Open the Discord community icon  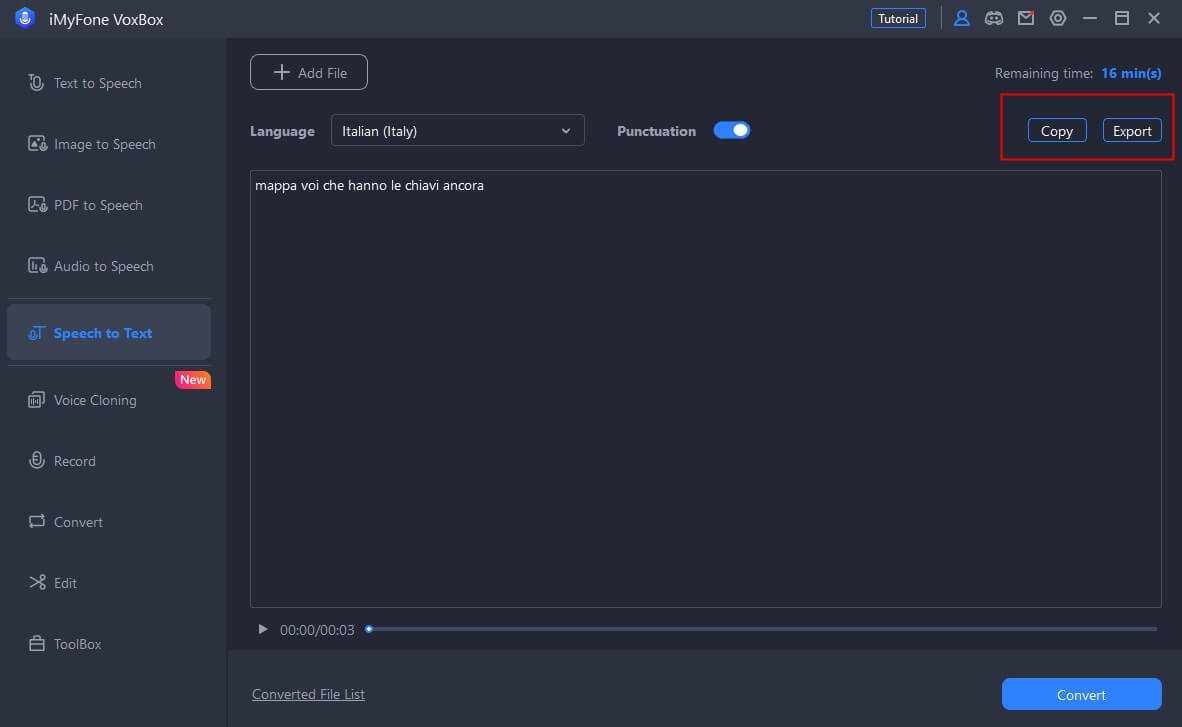click(994, 18)
